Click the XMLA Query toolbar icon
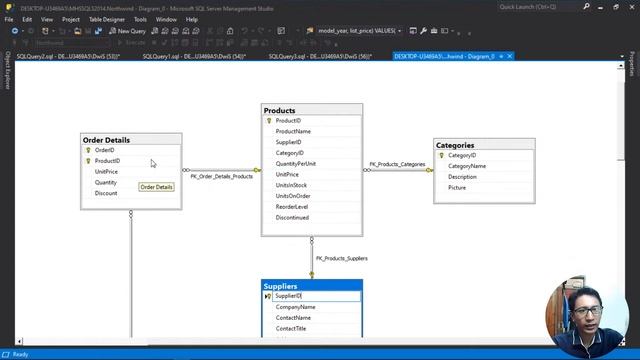 [x=186, y=31]
